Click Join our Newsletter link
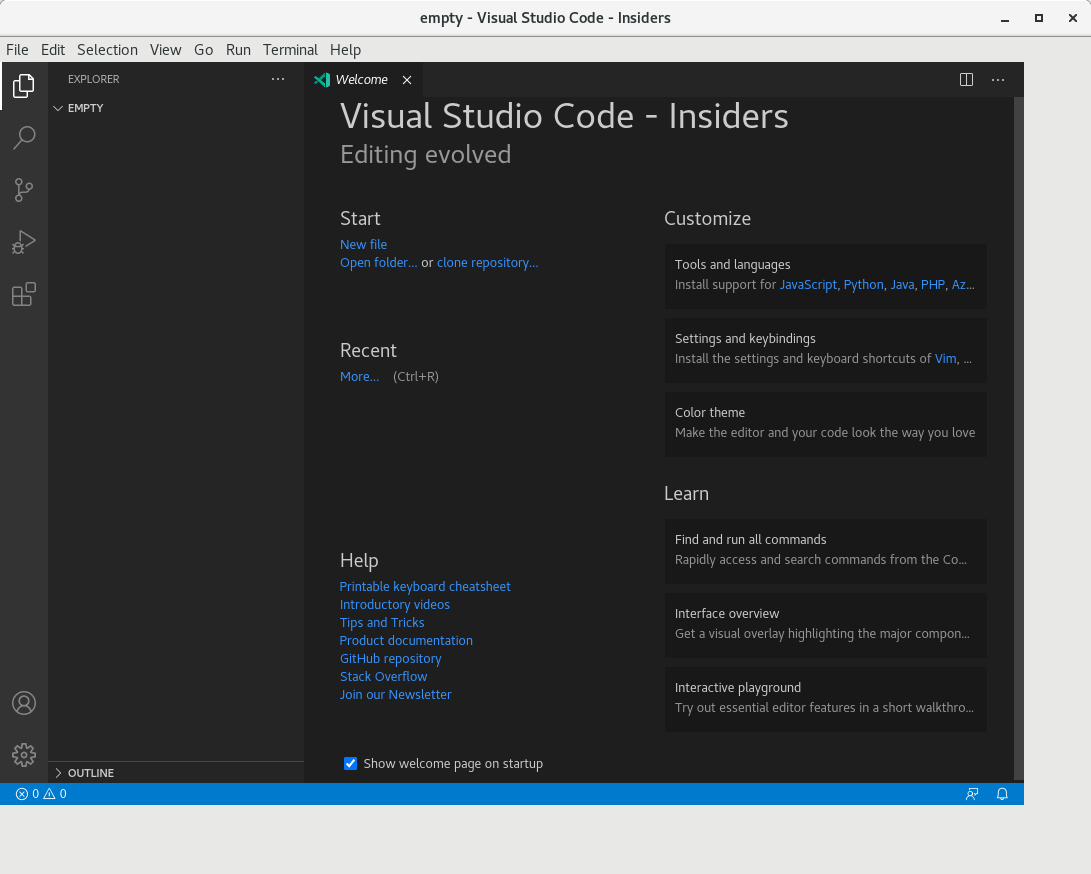The width and height of the screenshot is (1091, 874). click(395, 694)
